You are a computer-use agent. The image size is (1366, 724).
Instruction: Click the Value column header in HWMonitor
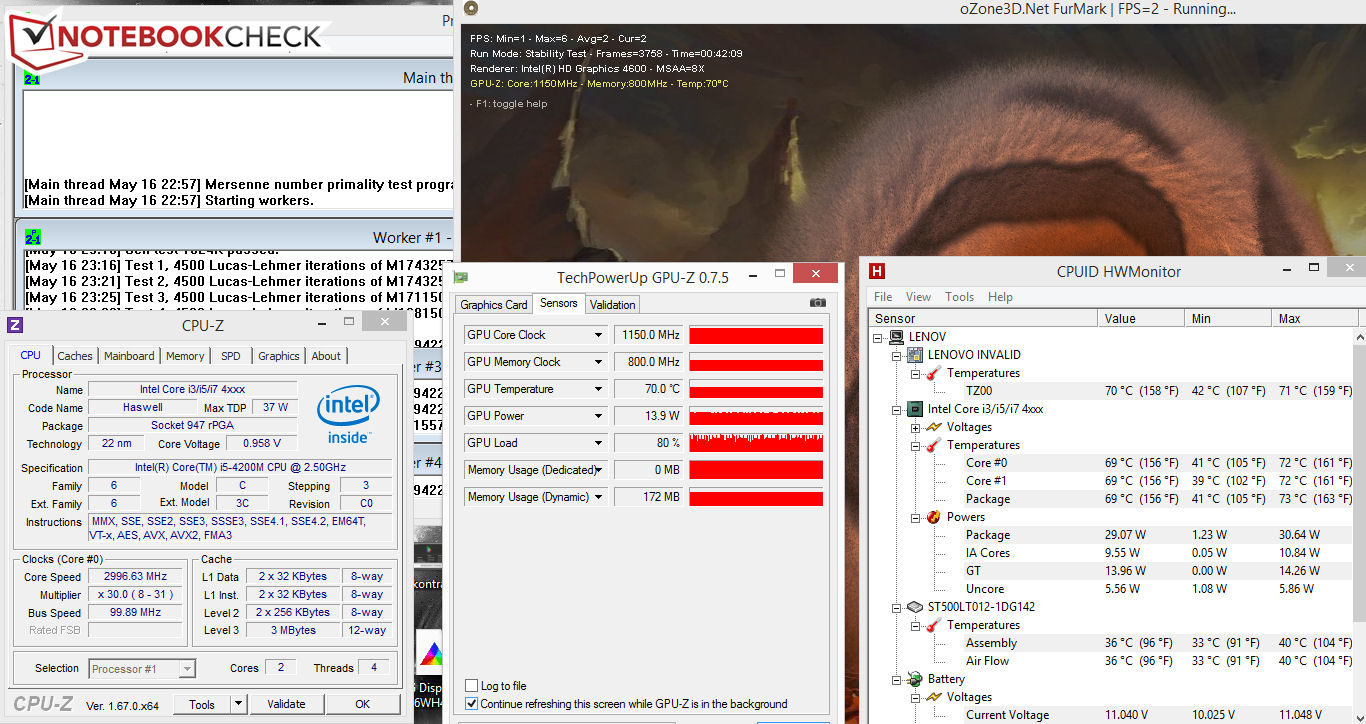pos(1142,319)
